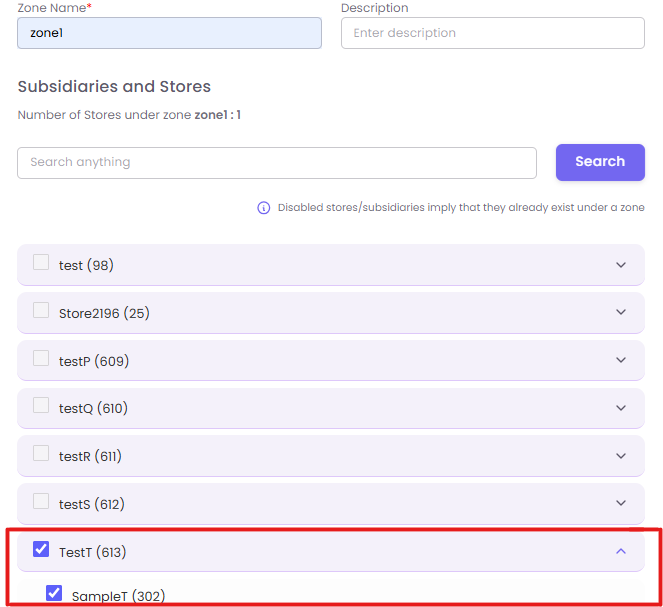This screenshot has width=663, height=607.
Task: Open the testQ (610) chevron
Action: 621,408
